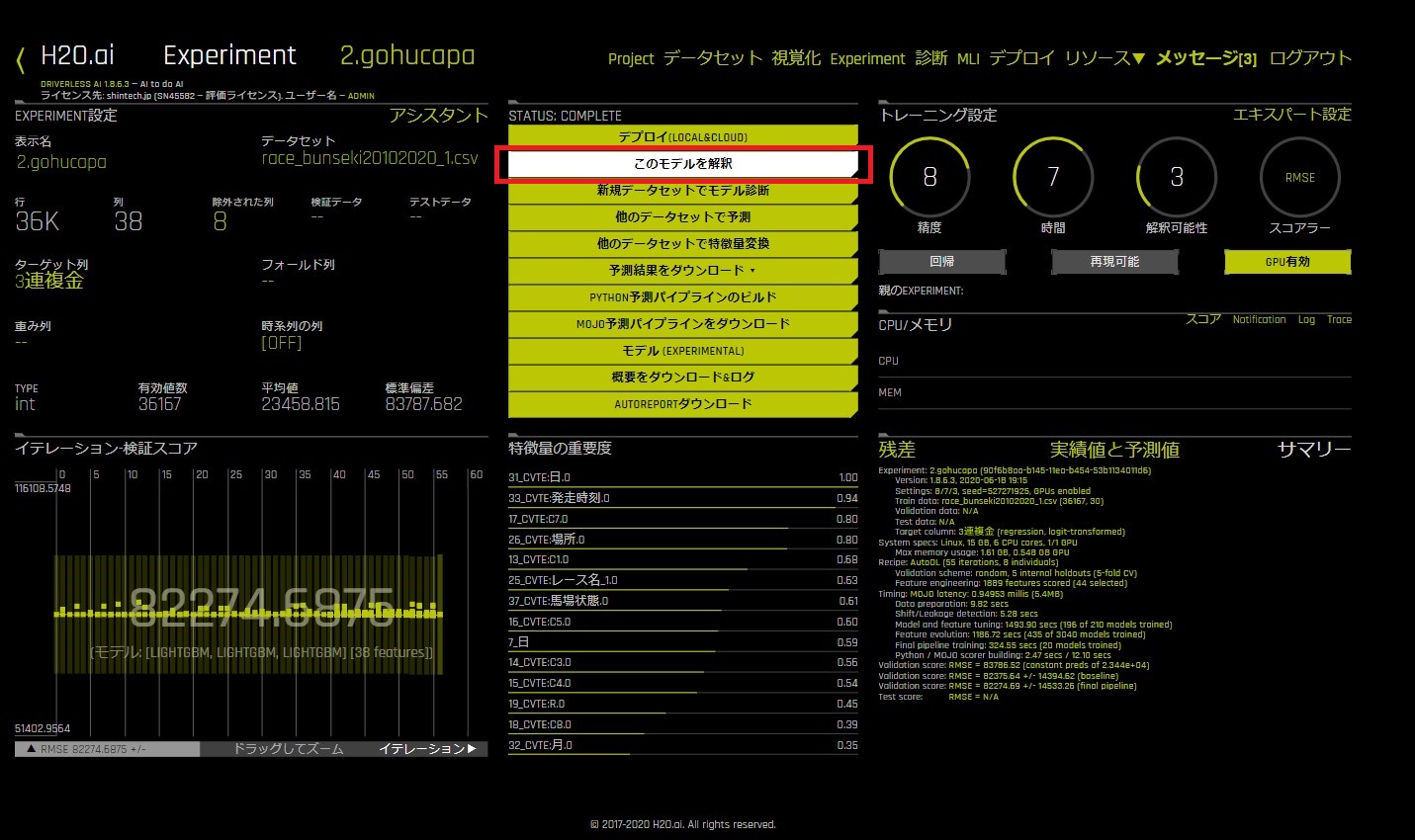Click このモデルを解釈 button
This screenshot has height=840, width=1415.
coord(682,164)
